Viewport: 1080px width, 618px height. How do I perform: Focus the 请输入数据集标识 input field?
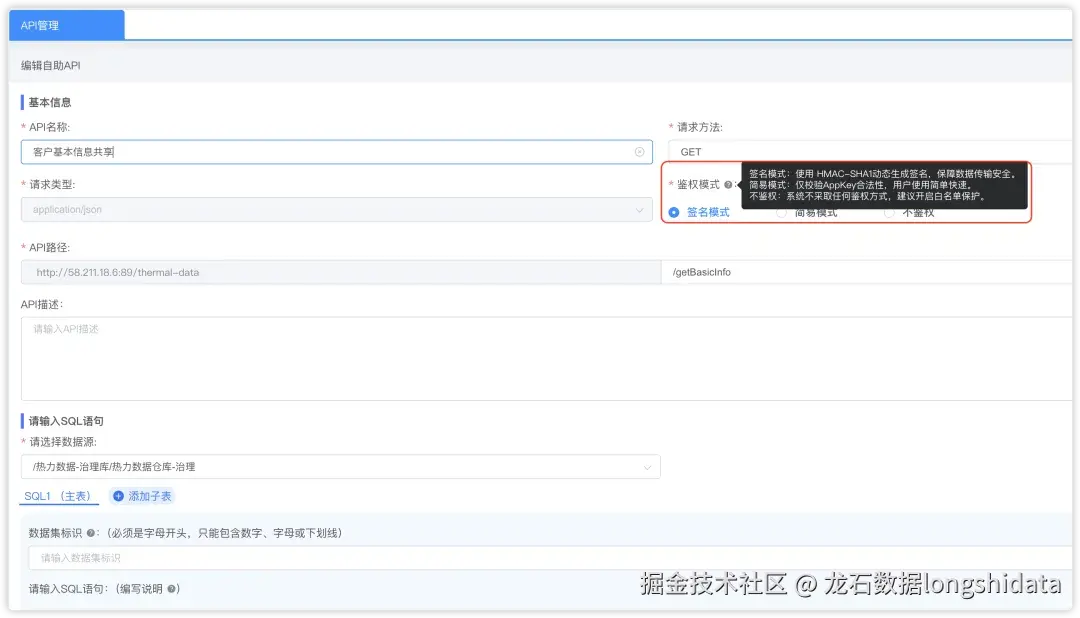[x=550, y=557]
